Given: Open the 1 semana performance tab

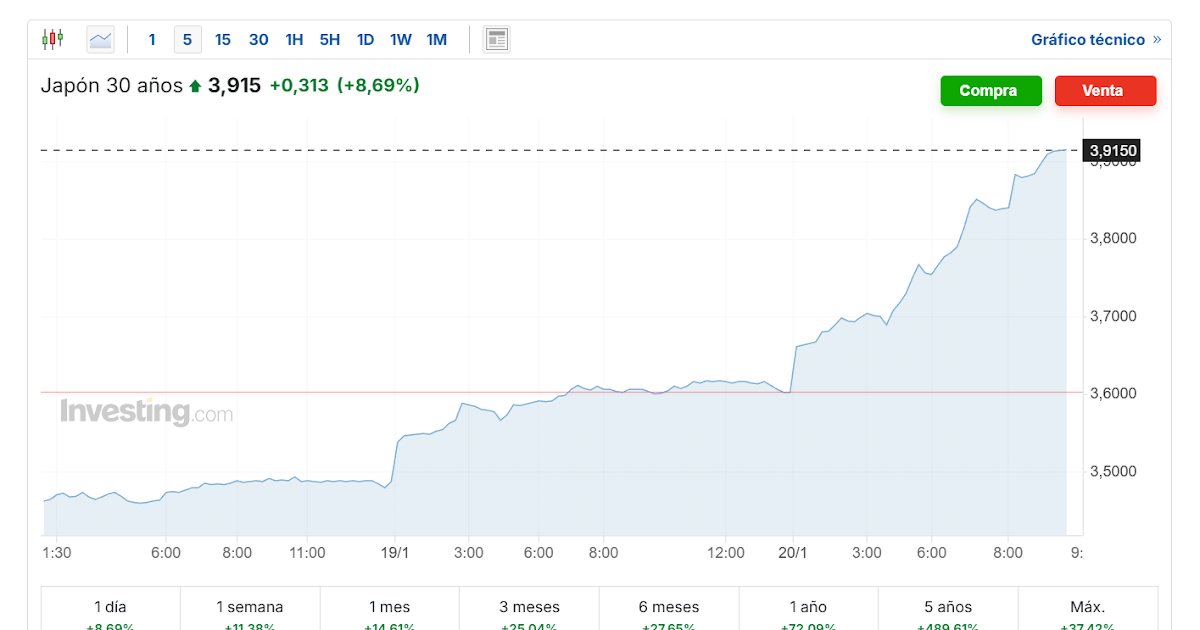Looking at the screenshot, I should (250, 607).
